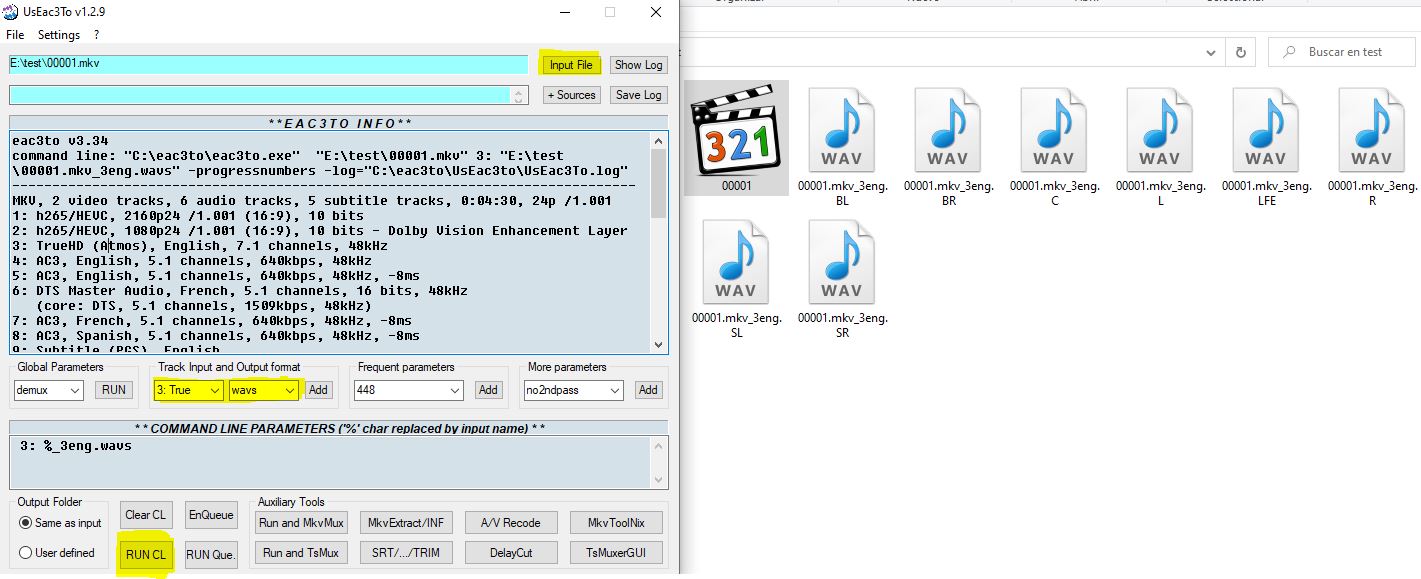This screenshot has height=579, width=1421.
Task: Open the Global Parameters demux dropdown
Action: click(x=49, y=390)
